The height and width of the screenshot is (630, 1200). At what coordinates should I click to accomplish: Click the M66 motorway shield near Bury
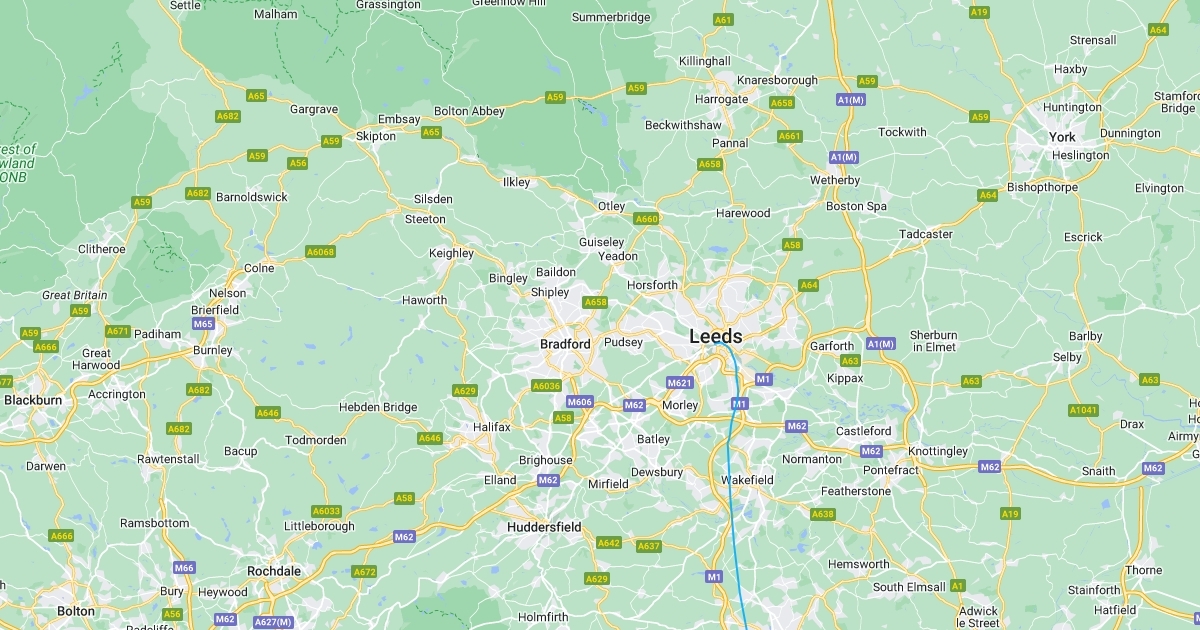(x=184, y=568)
